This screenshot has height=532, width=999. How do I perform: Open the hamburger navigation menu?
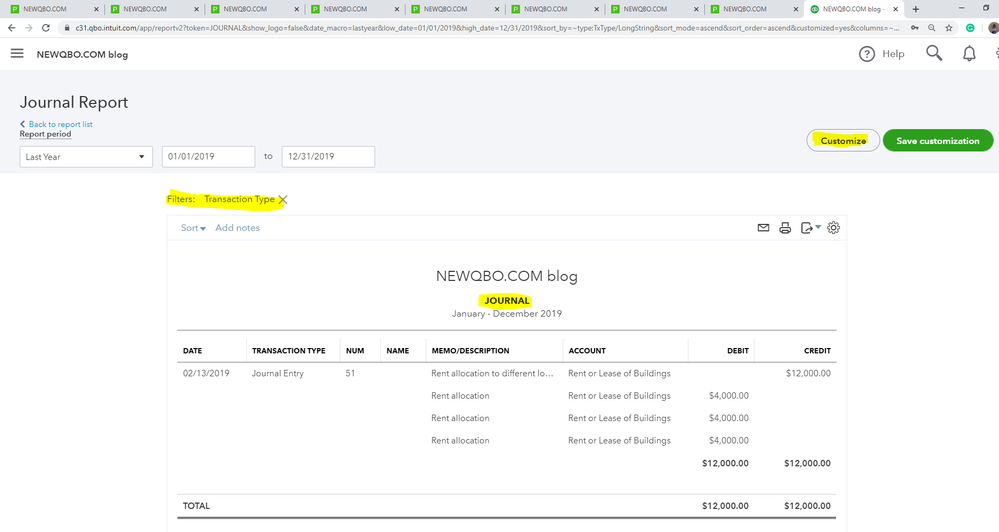tap(17, 54)
